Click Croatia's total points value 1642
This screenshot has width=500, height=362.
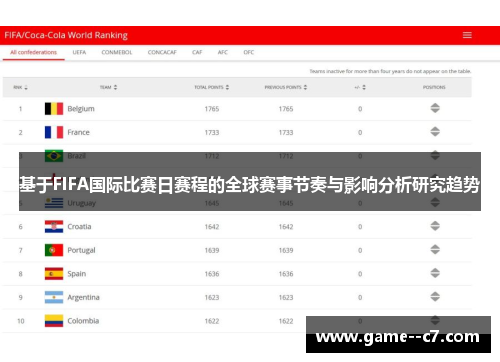(x=212, y=227)
